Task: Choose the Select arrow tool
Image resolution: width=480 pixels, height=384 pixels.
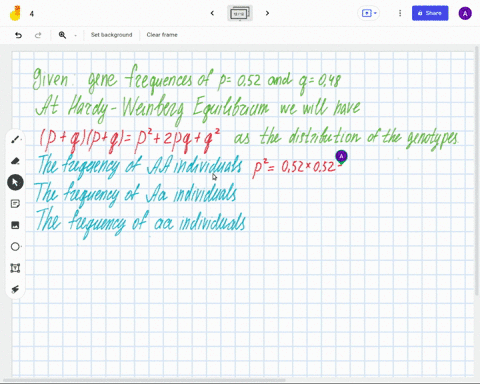Action: pos(15,182)
